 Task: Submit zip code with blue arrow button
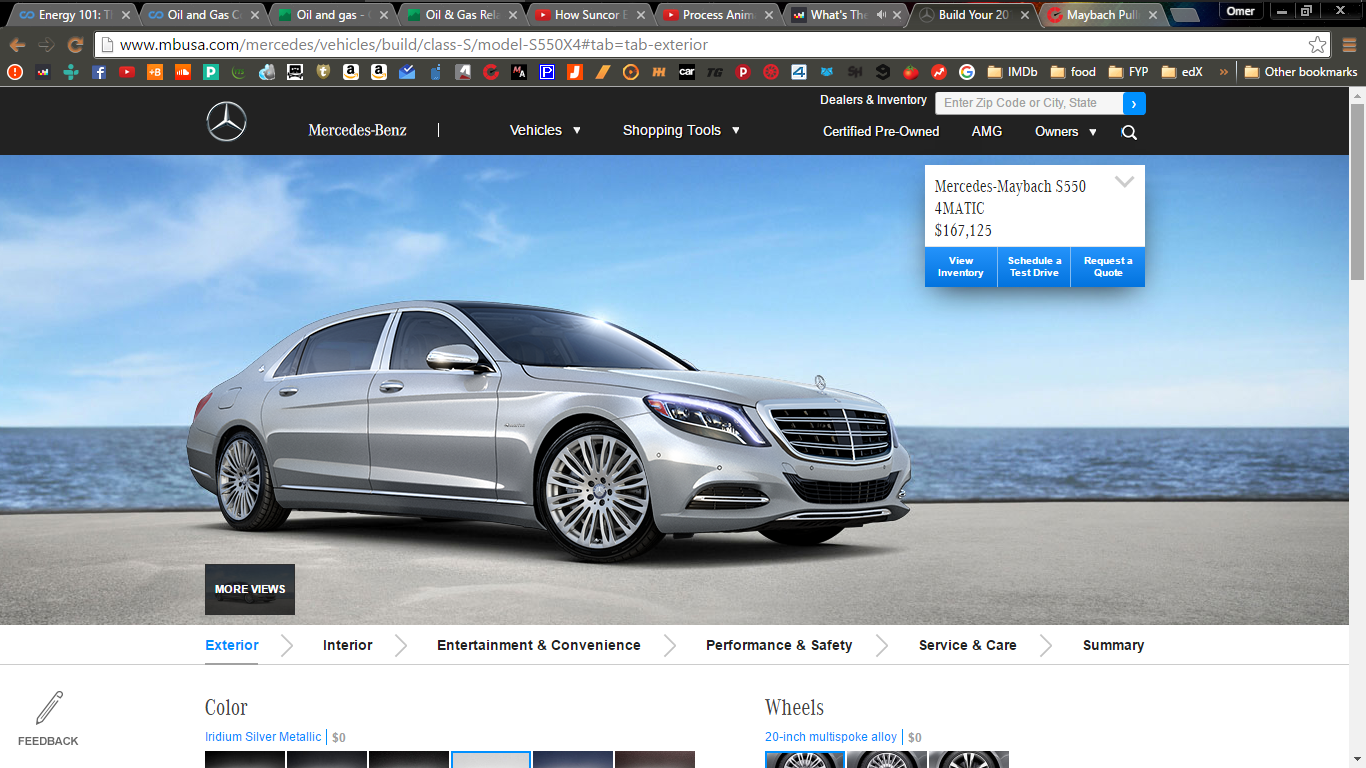[1134, 103]
